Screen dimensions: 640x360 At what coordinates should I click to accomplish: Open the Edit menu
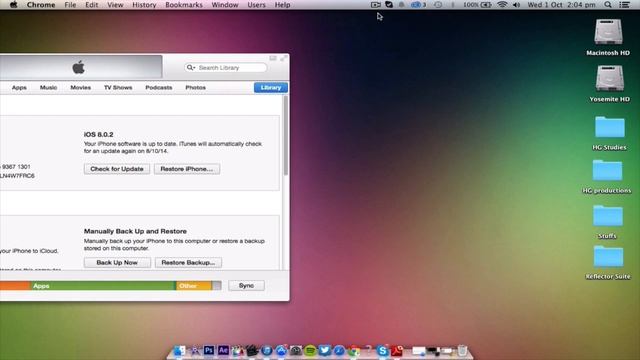(91, 5)
